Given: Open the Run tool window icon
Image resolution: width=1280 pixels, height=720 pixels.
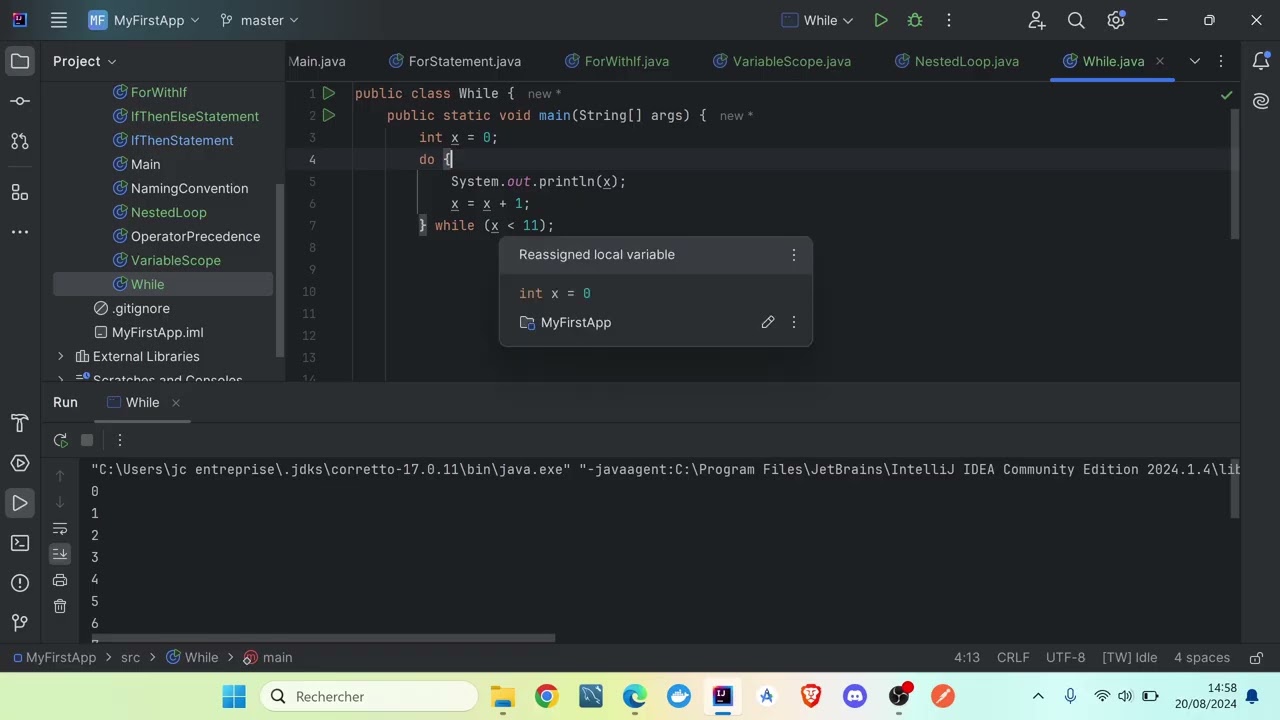Looking at the screenshot, I should [20, 503].
